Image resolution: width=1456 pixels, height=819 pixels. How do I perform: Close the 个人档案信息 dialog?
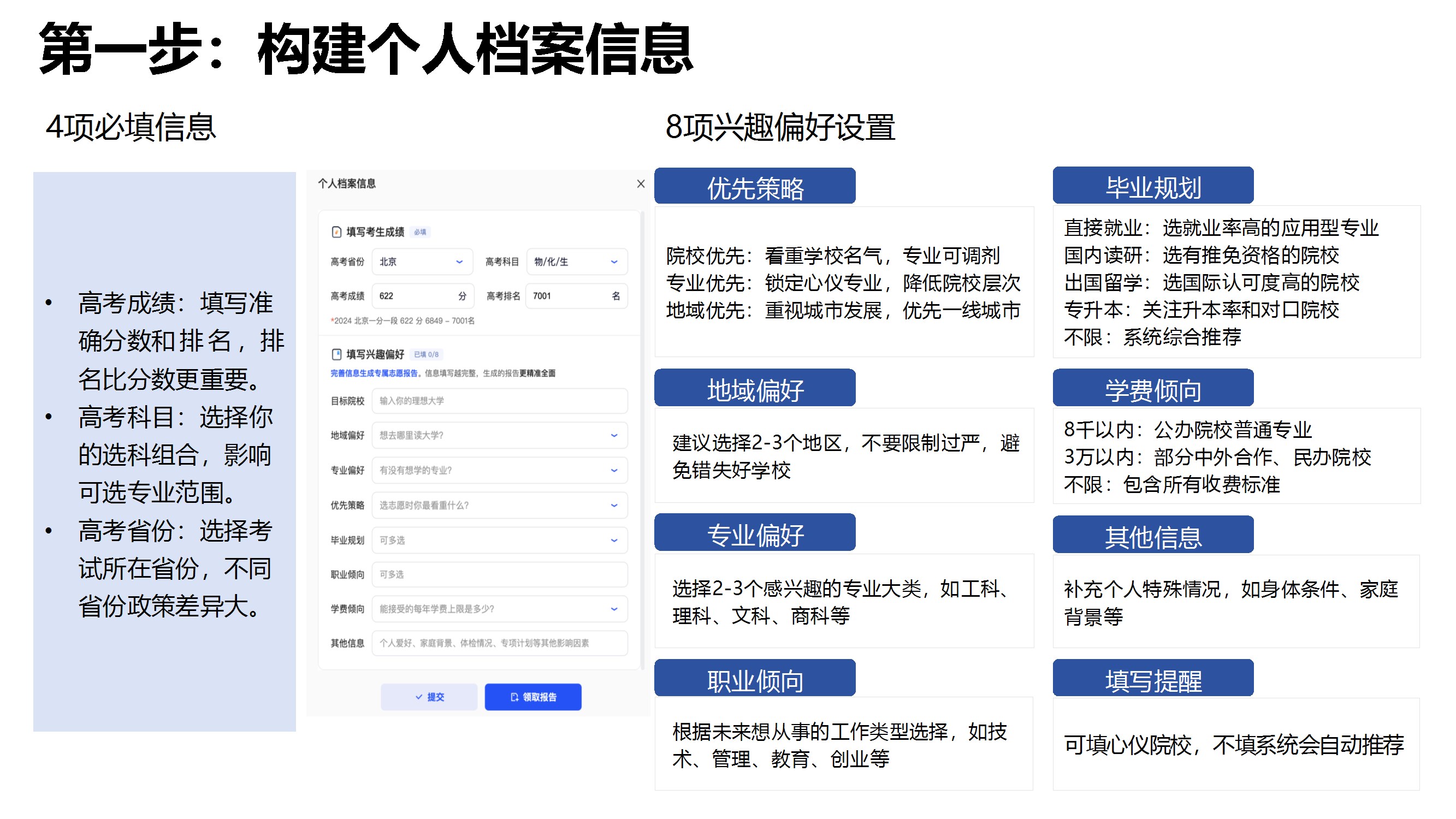click(x=641, y=183)
